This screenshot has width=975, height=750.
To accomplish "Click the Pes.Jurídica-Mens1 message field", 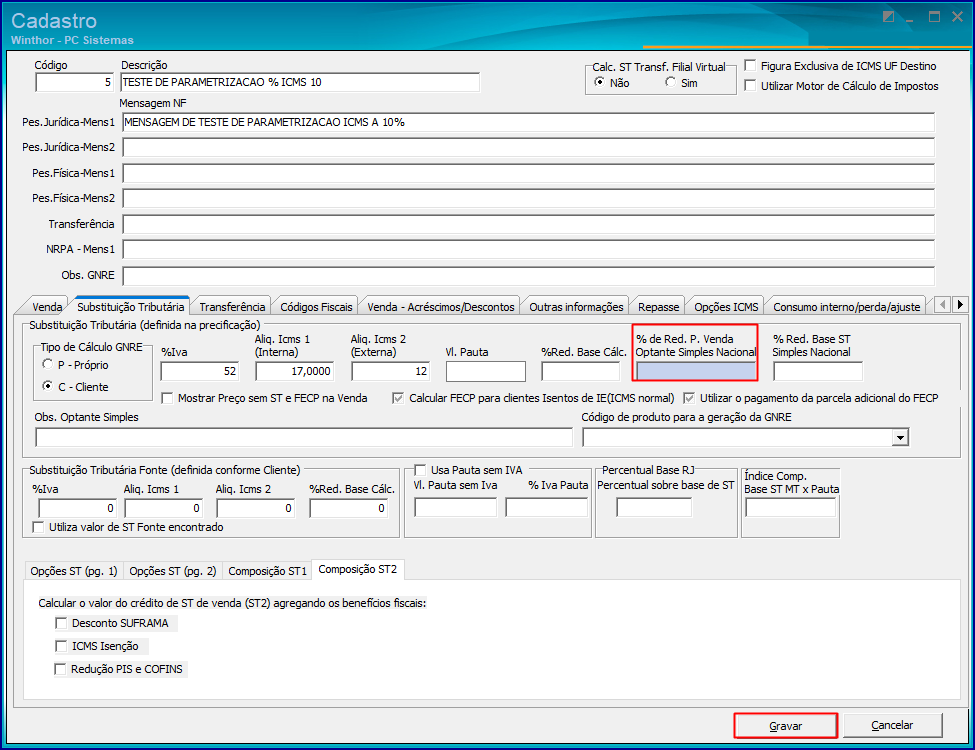I will (x=529, y=123).
